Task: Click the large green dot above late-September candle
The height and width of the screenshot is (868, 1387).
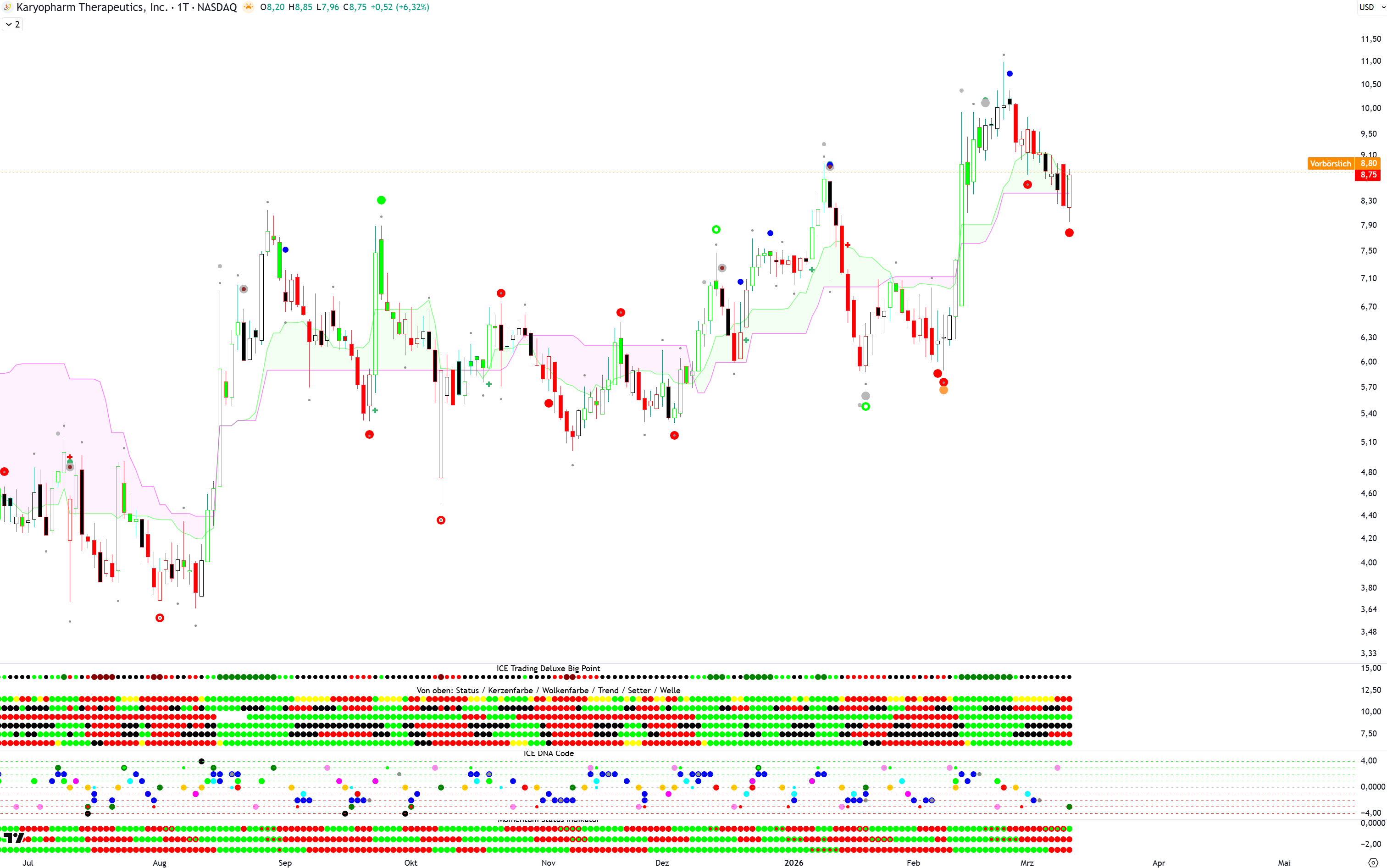Action: click(x=381, y=200)
